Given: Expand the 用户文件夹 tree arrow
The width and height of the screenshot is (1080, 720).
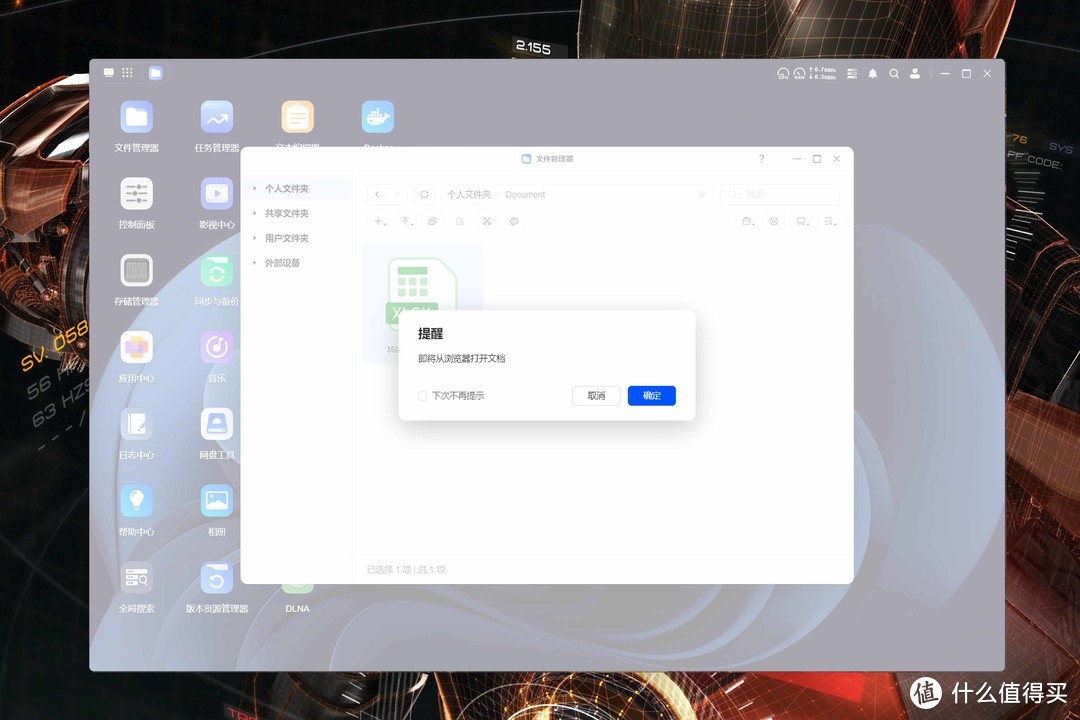Looking at the screenshot, I should coord(255,238).
